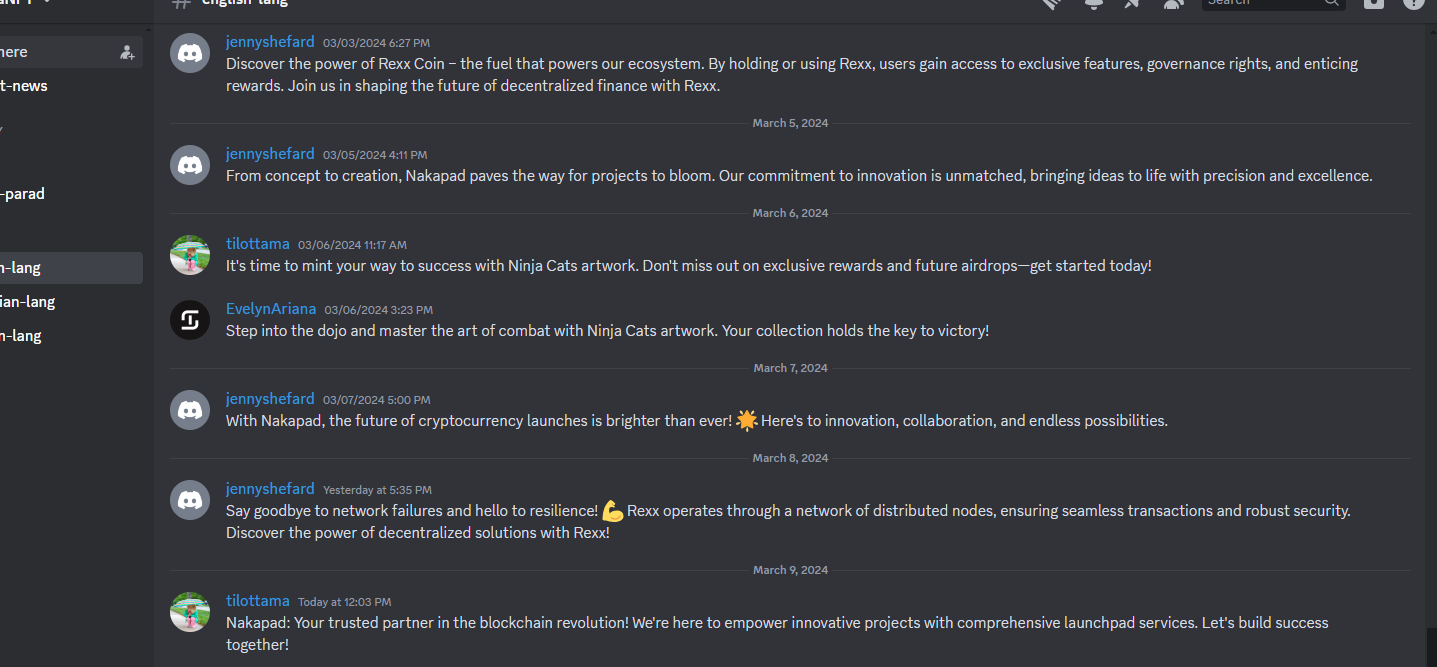Open the Threads icon in channel header

tap(1052, 3)
